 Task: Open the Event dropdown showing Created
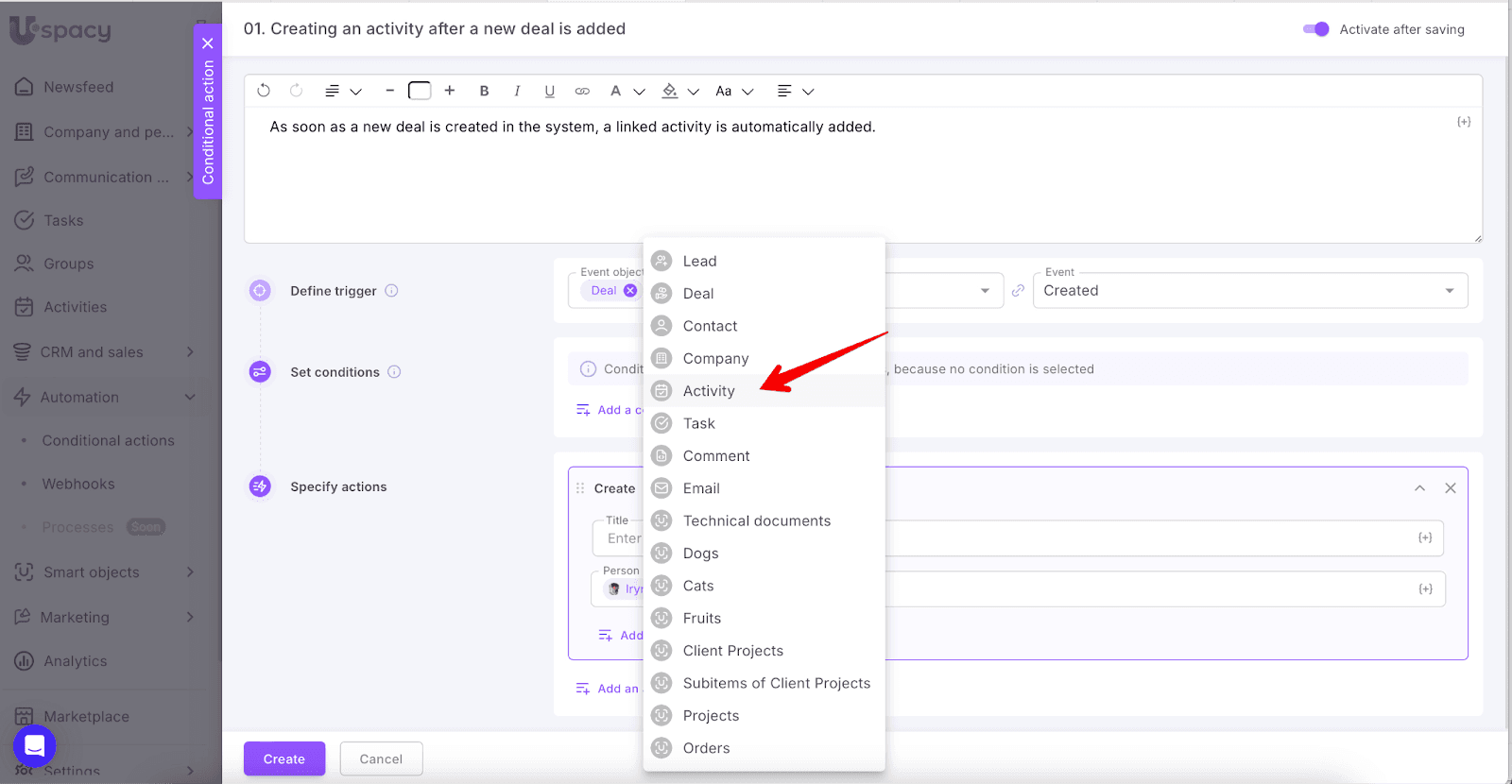(1249, 291)
